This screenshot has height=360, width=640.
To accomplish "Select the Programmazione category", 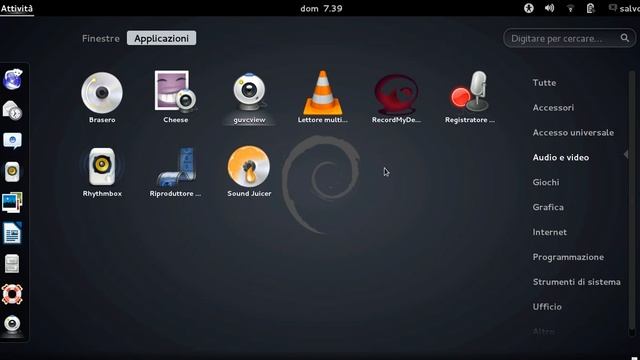I will [x=568, y=257].
